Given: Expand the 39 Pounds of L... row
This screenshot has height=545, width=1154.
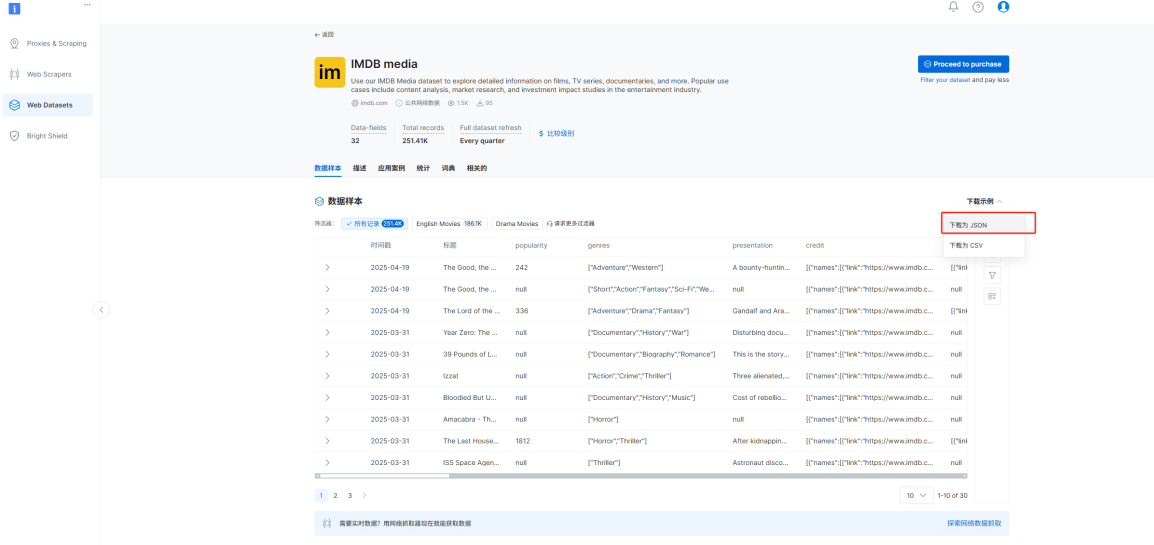Looking at the screenshot, I should [x=327, y=355].
